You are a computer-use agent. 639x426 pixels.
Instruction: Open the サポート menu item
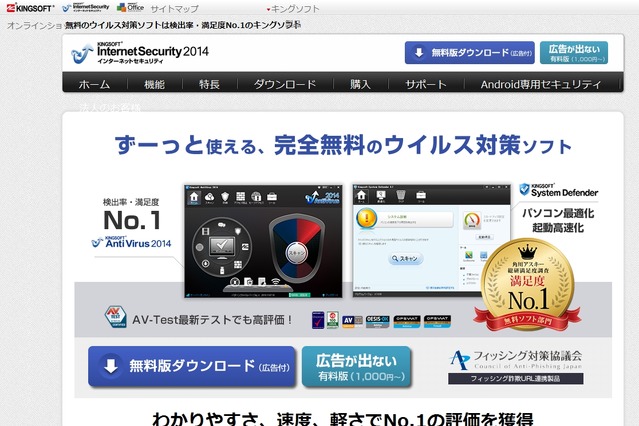click(426, 84)
